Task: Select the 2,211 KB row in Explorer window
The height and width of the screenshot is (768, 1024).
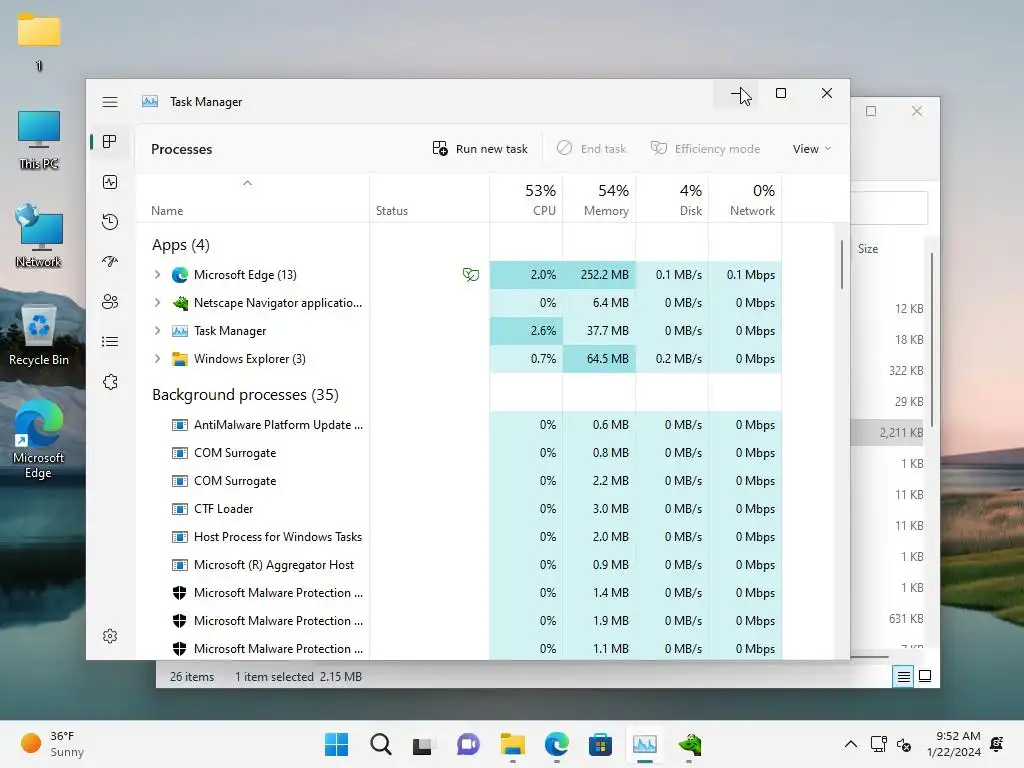Action: point(888,432)
